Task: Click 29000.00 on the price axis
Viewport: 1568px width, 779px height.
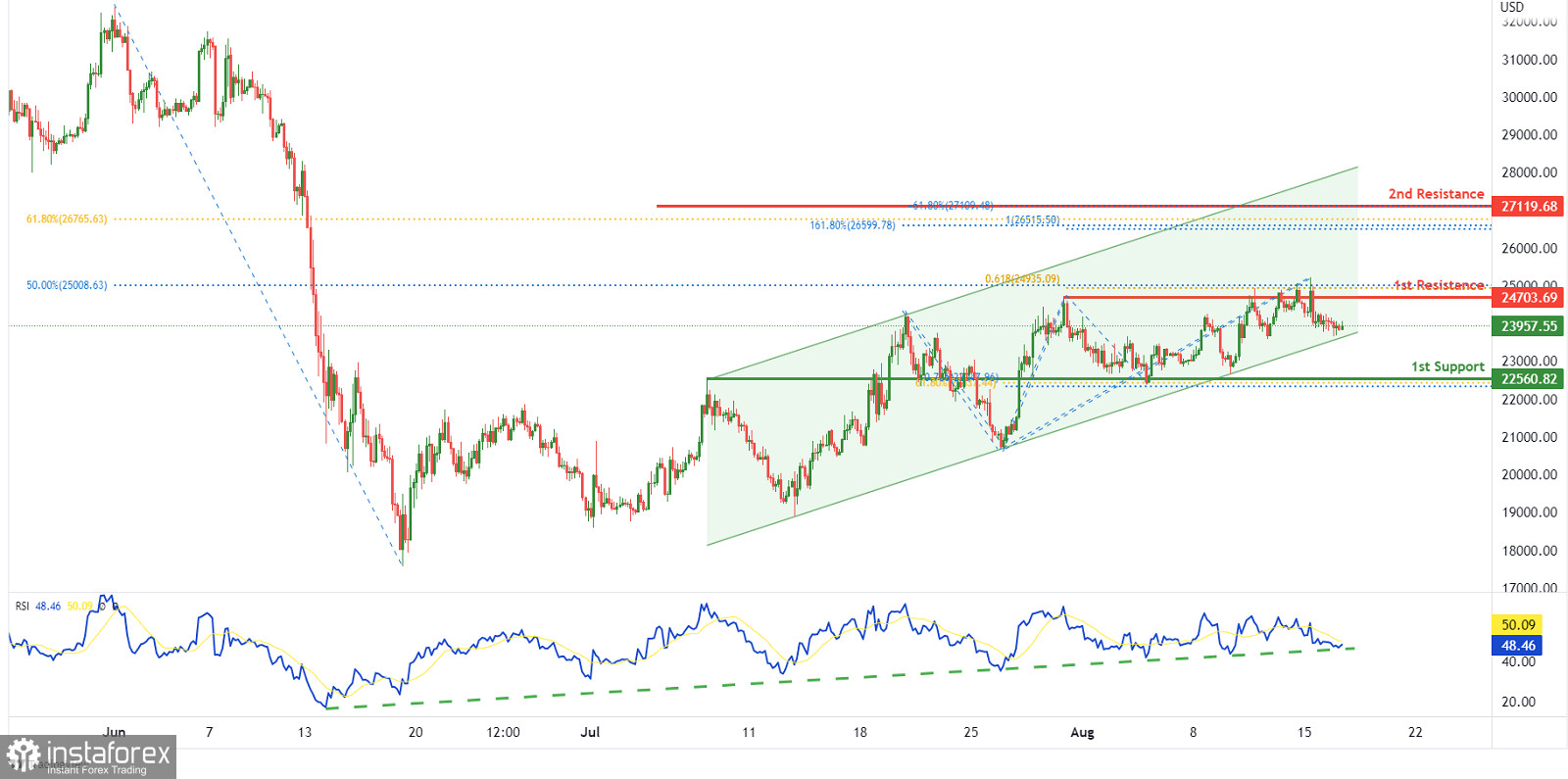Action: pos(1529,135)
